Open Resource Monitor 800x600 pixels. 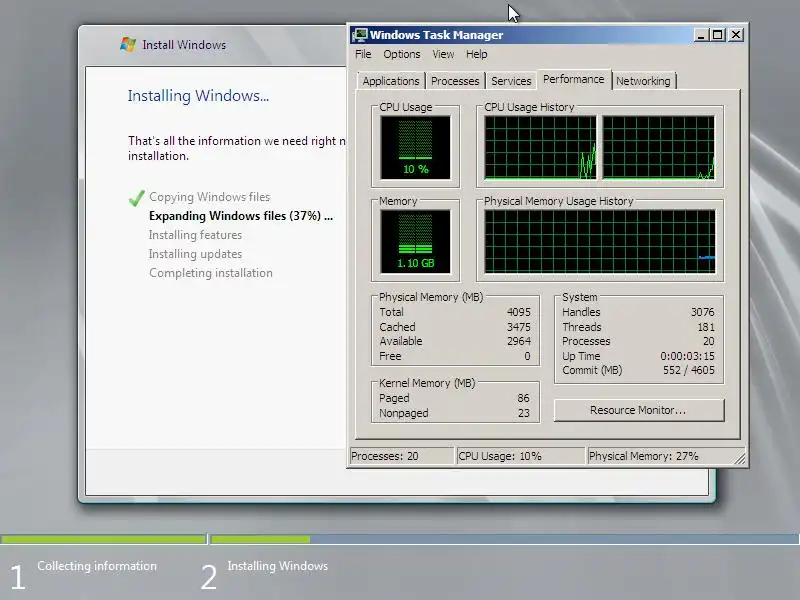[639, 410]
